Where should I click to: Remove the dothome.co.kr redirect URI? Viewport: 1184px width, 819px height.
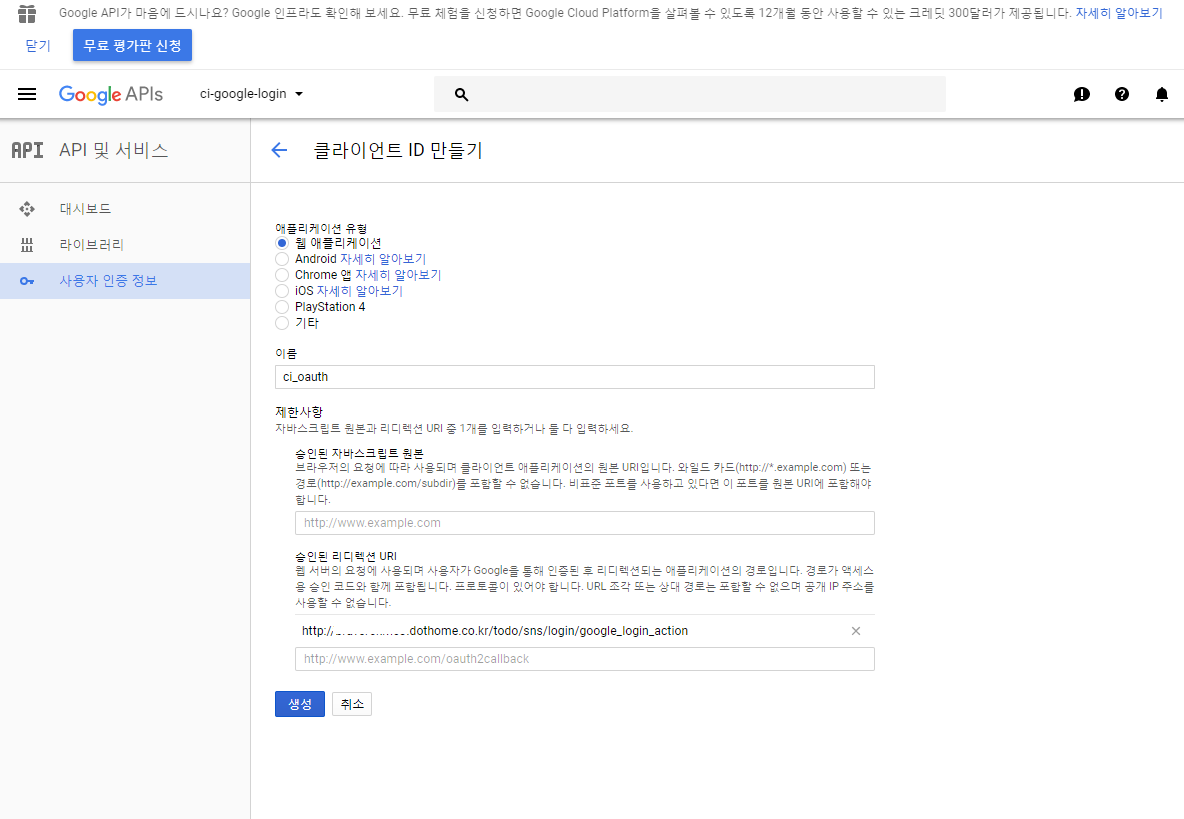(x=856, y=631)
